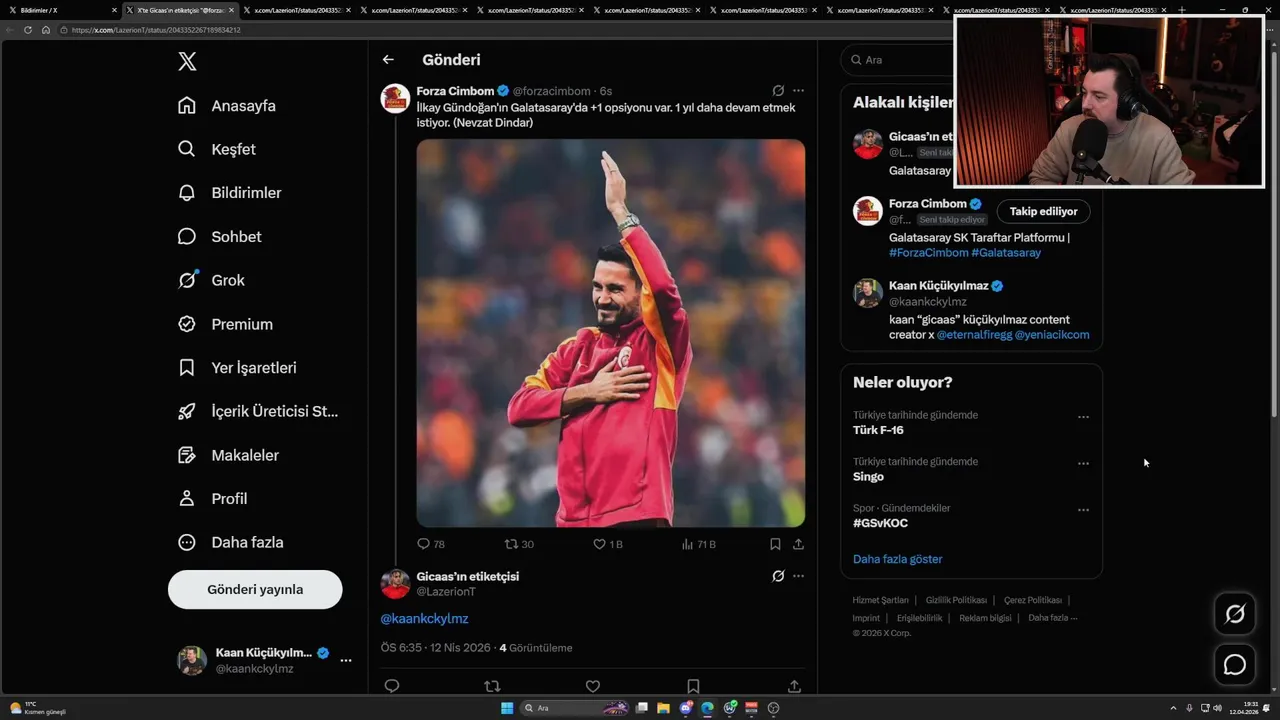Repost the @LazerionT post
The height and width of the screenshot is (720, 1280).
[492, 686]
